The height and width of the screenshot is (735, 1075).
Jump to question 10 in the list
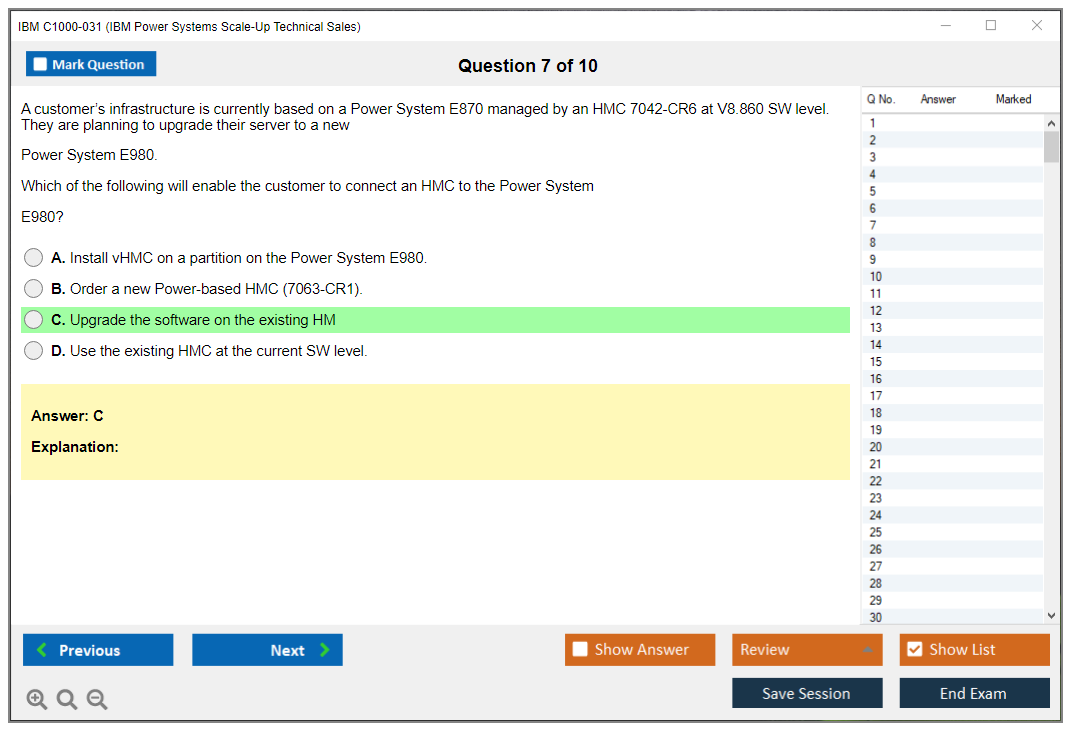tap(876, 276)
